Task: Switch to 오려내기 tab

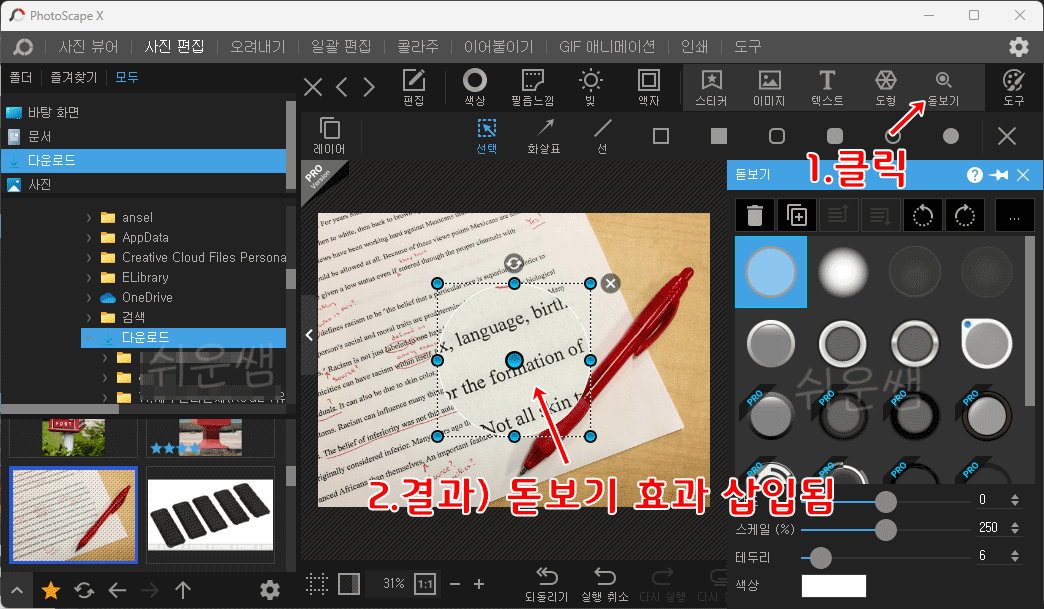Action: click(x=258, y=47)
